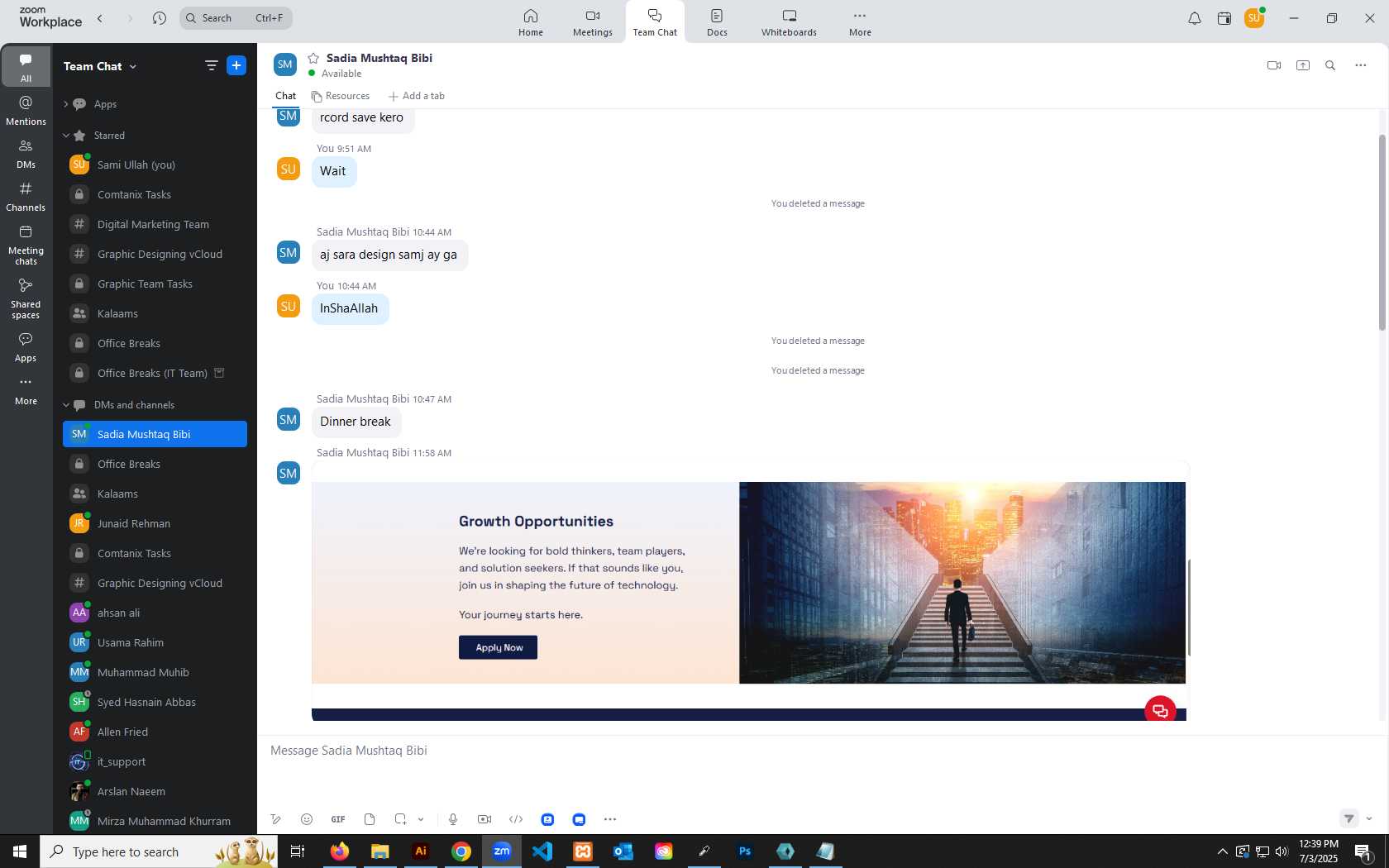This screenshot has height=868, width=1389.
Task: Open the chat header more options menu
Action: (x=1361, y=65)
